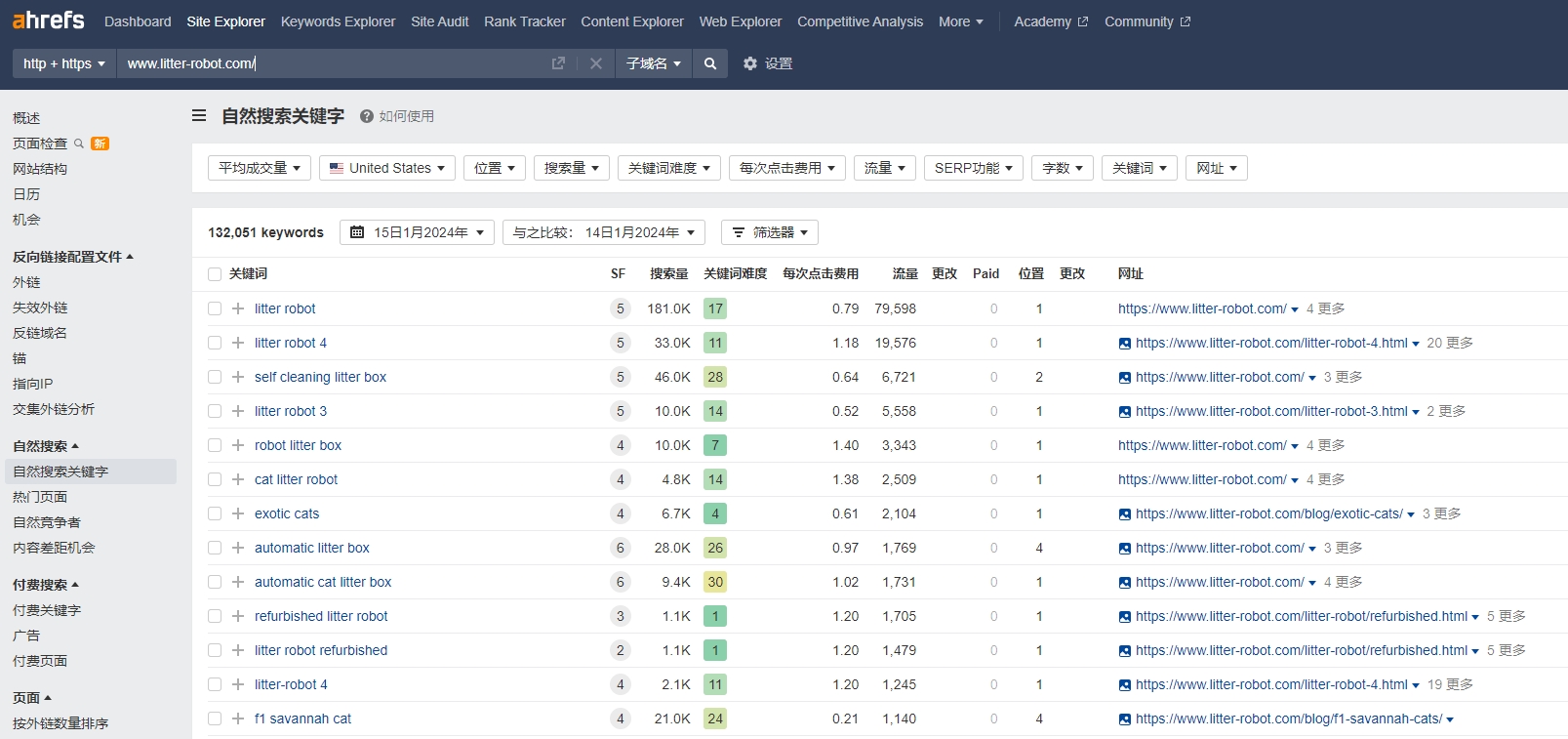This screenshot has width=1568, height=739.
Task: Click plus icon beside cat litter robot
Action: (x=238, y=479)
